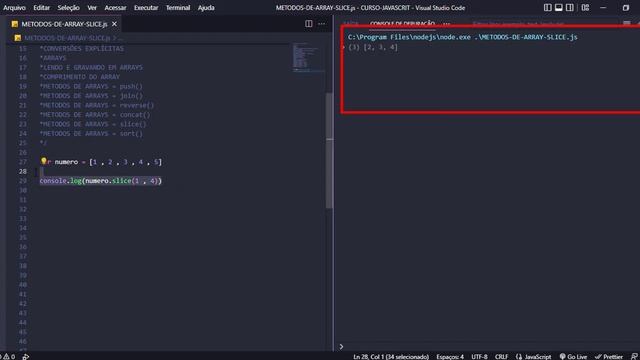The height and width of the screenshot is (360, 640).
Task: Change the UTF-8 encoding setting
Action: pos(479,357)
